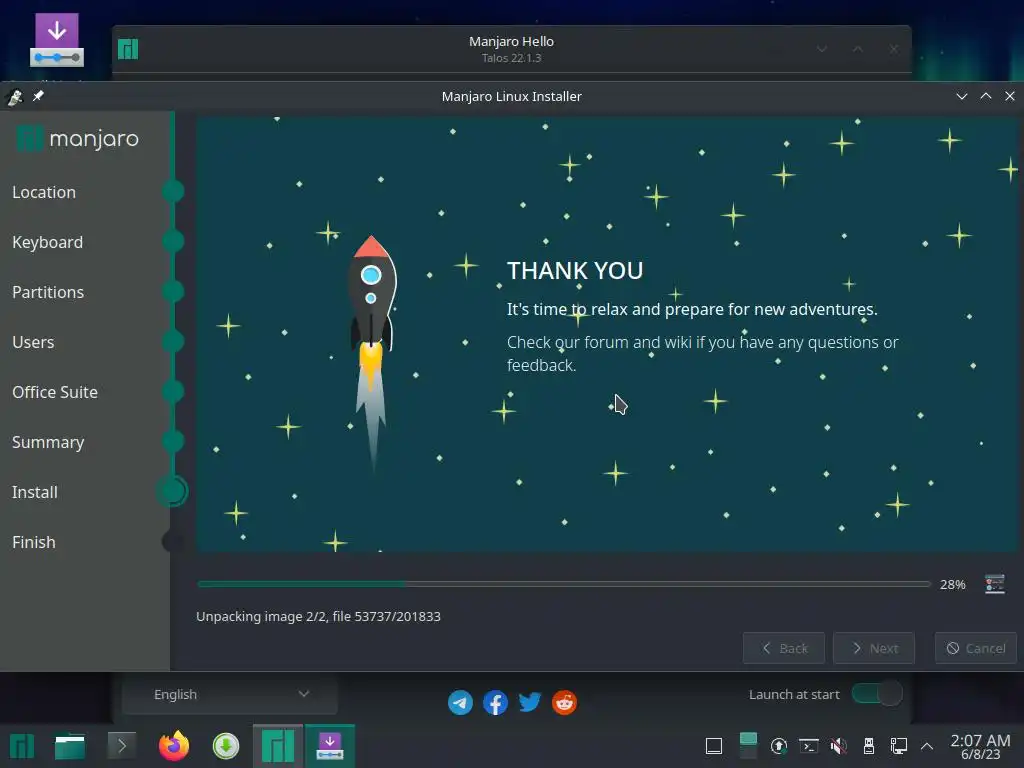The height and width of the screenshot is (768, 1024).
Task: Maximize the Manjaro Hello window
Action: [x=858, y=49]
